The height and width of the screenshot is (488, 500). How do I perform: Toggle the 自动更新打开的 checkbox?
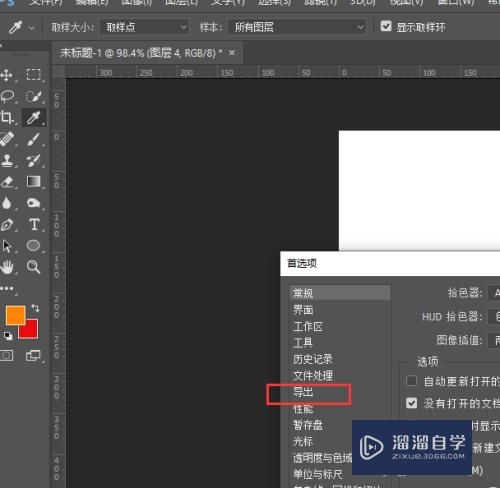411,381
